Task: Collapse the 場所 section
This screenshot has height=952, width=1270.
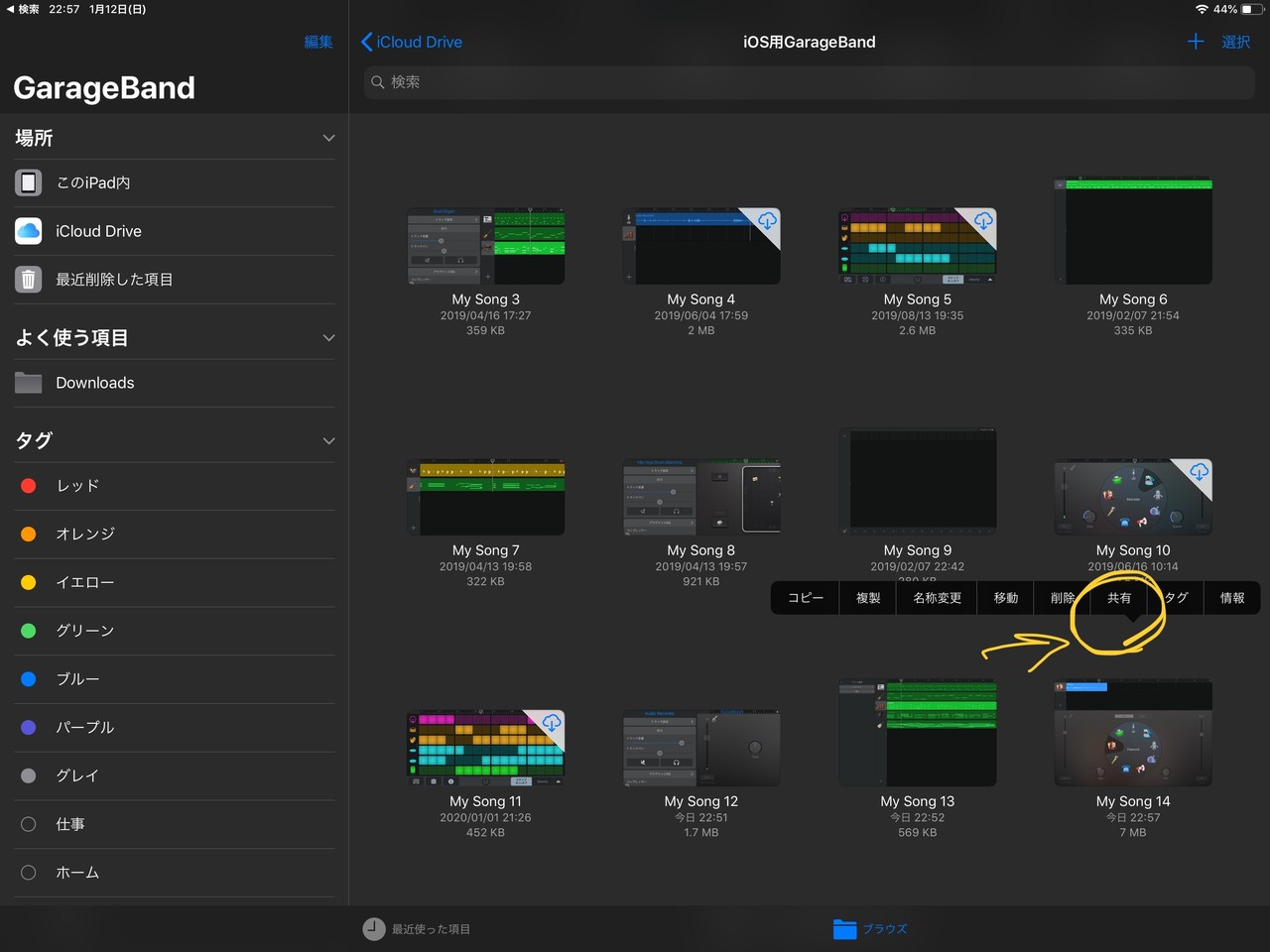Action: (328, 138)
